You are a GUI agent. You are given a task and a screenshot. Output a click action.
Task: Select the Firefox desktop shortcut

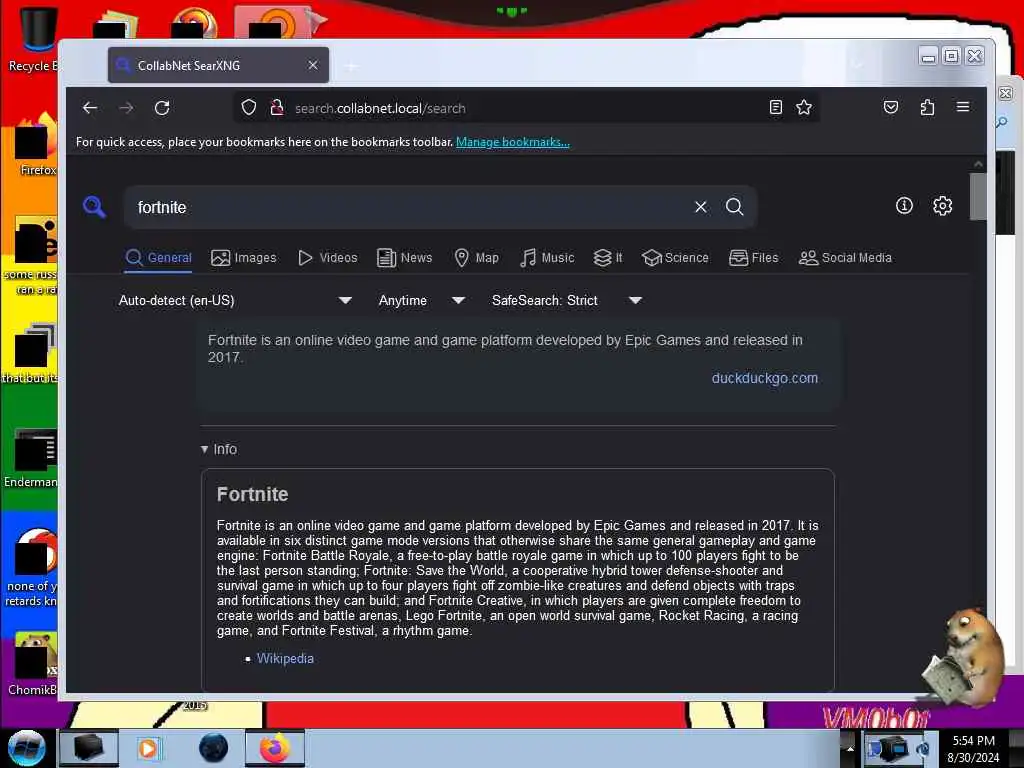point(34,145)
